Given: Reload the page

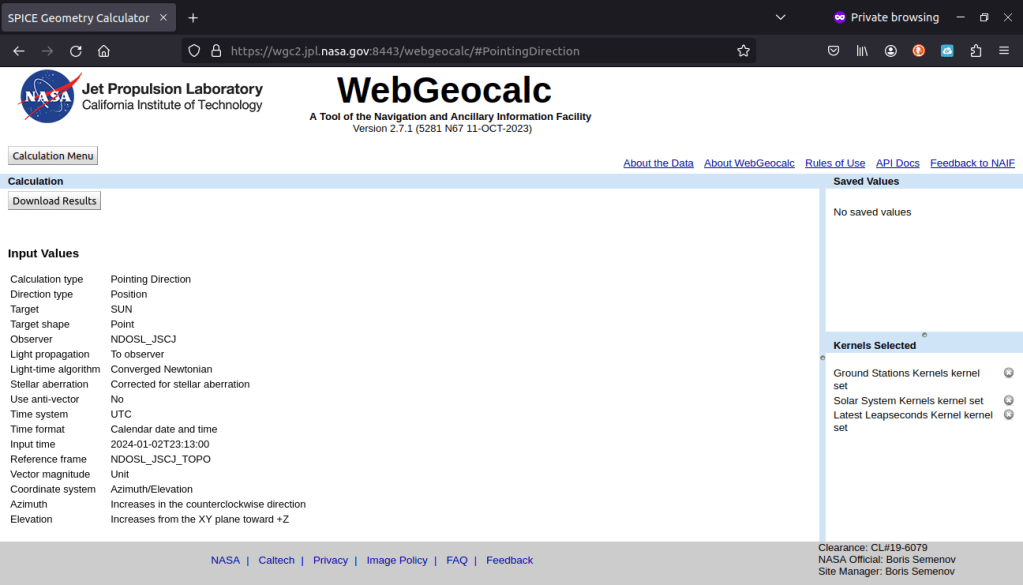Looking at the screenshot, I should (x=75, y=51).
